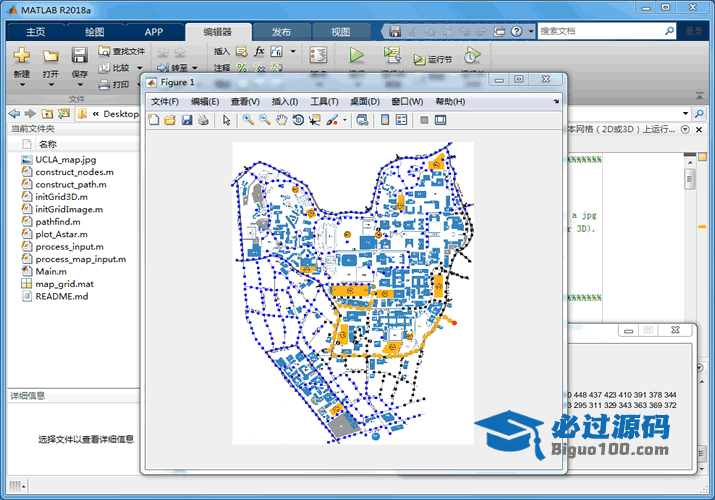Open the Brush color dropdown arrow
Viewport: 715px width, 500px height.
(345, 120)
